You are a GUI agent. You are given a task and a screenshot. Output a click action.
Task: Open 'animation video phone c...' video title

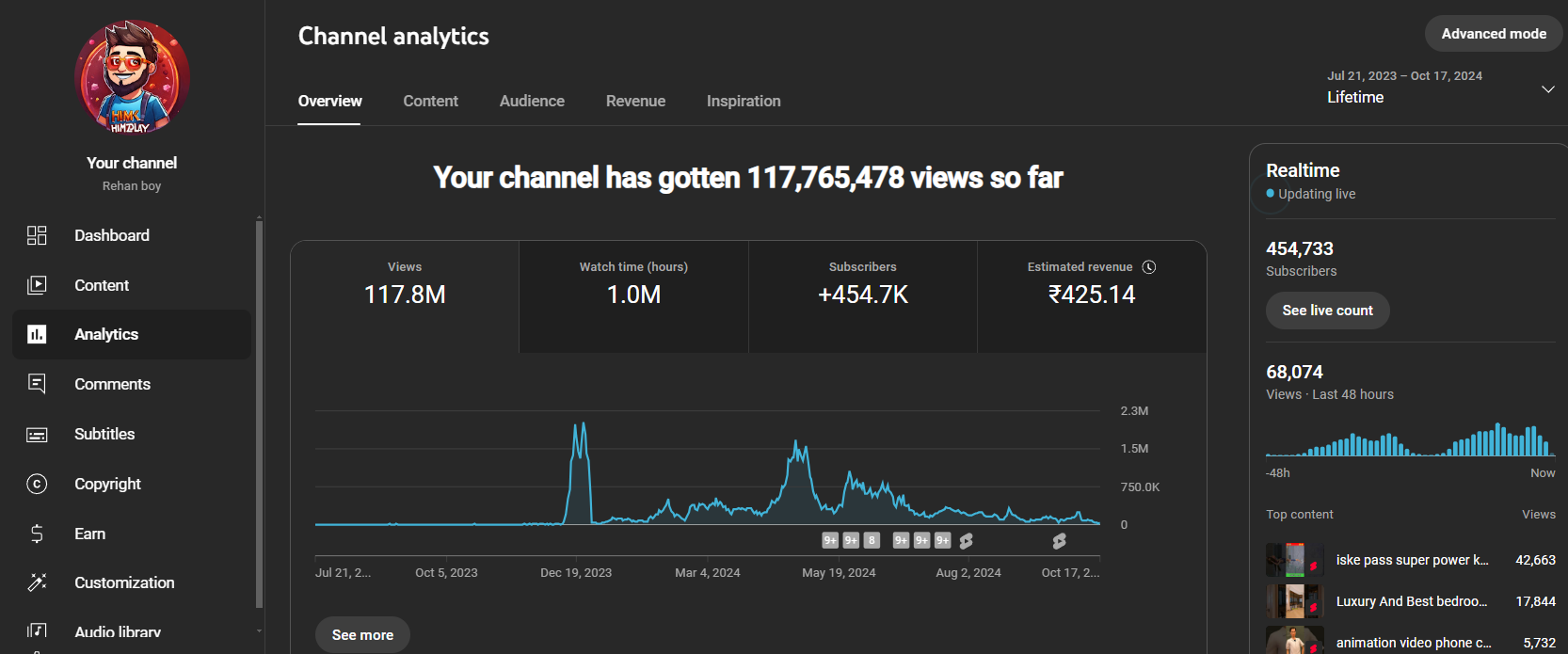[1414, 643]
